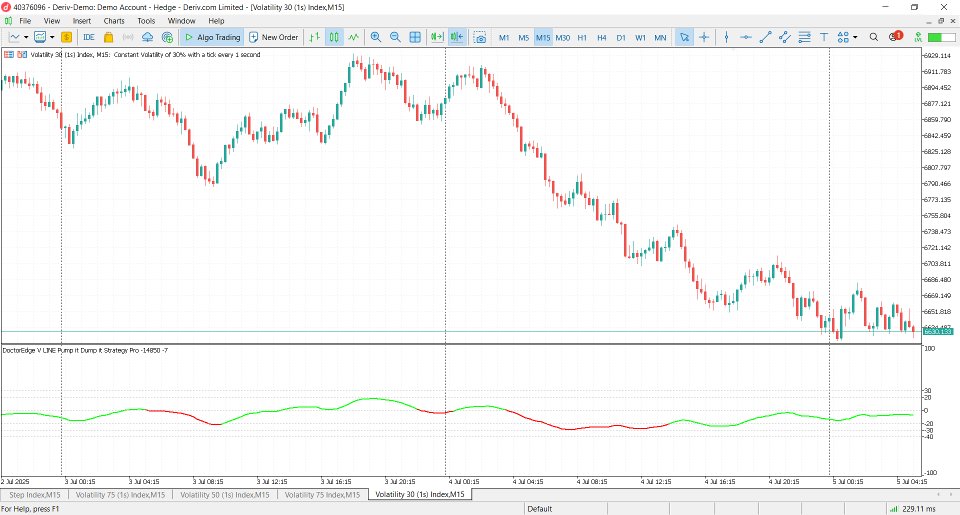Click the Signals radio waves icon
960x515 pixels.
(128, 37)
